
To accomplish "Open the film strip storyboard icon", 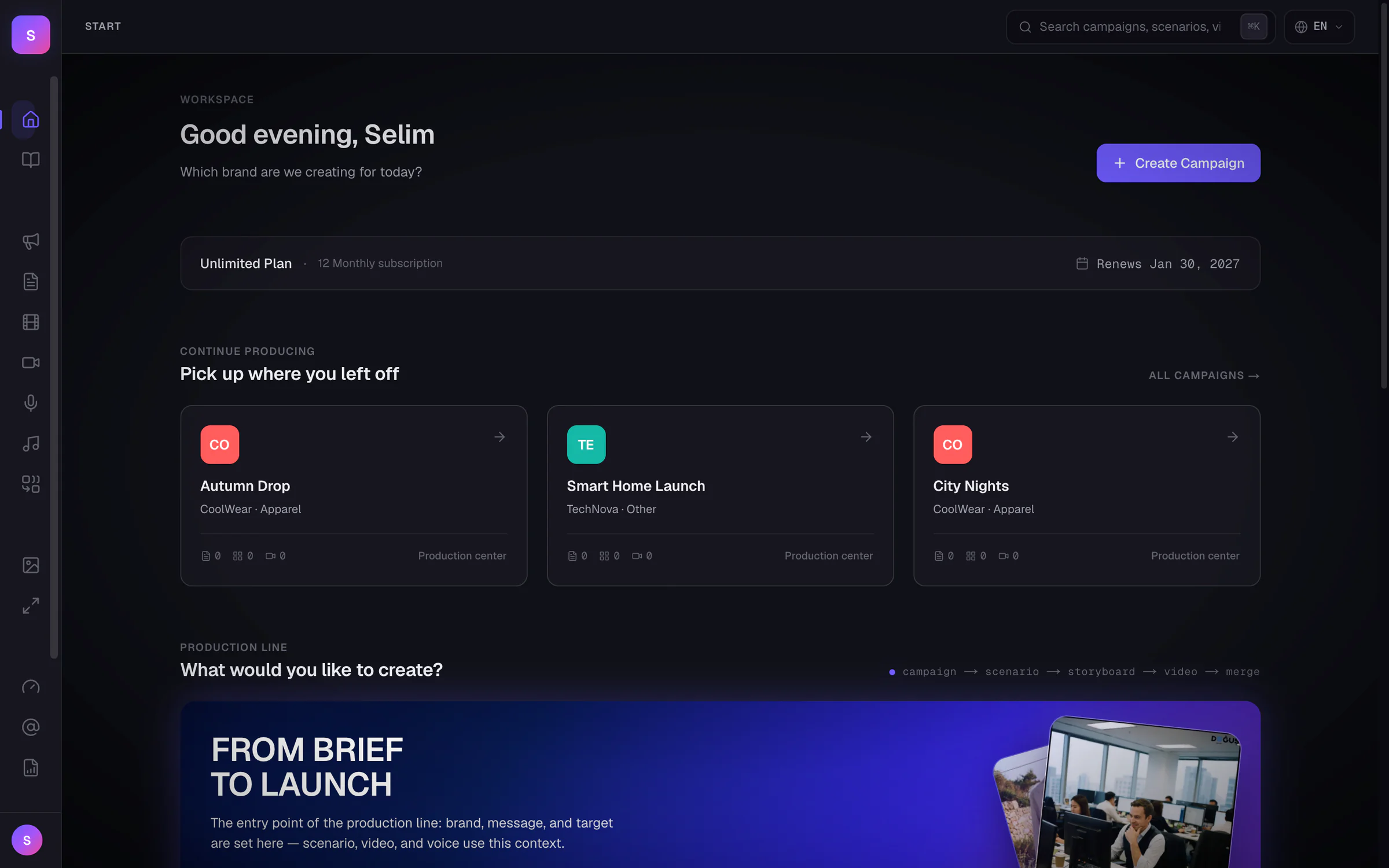I will pyautogui.click(x=31, y=322).
